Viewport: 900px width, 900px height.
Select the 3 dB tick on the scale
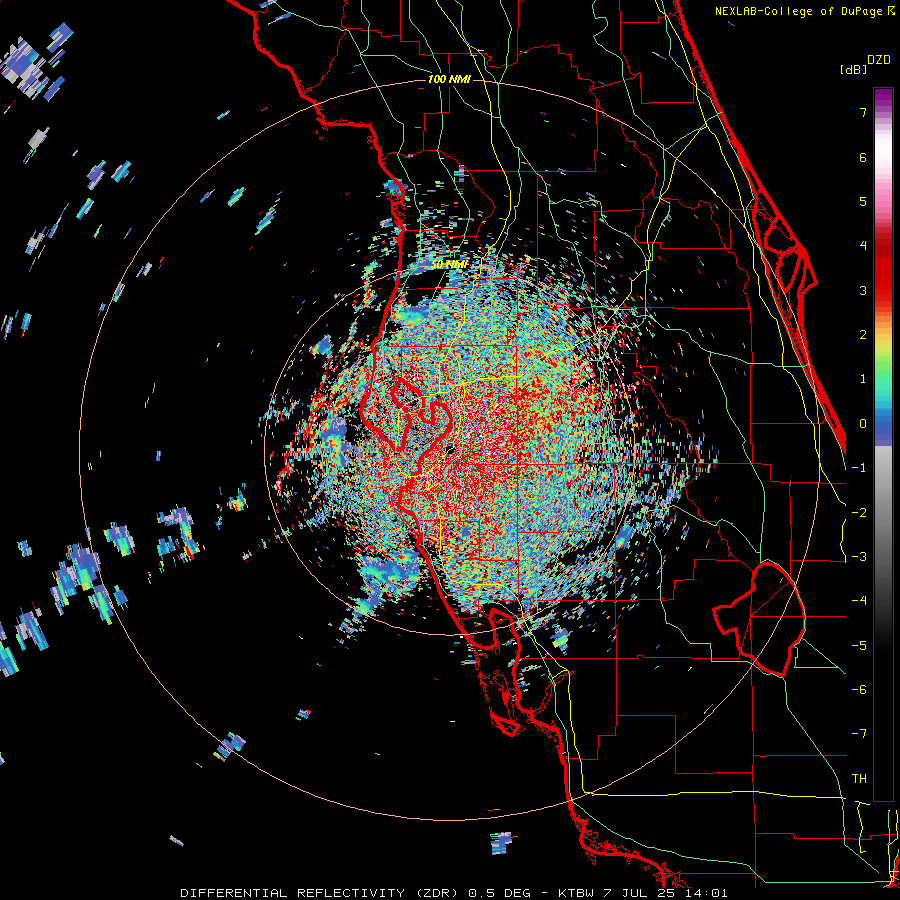863,290
